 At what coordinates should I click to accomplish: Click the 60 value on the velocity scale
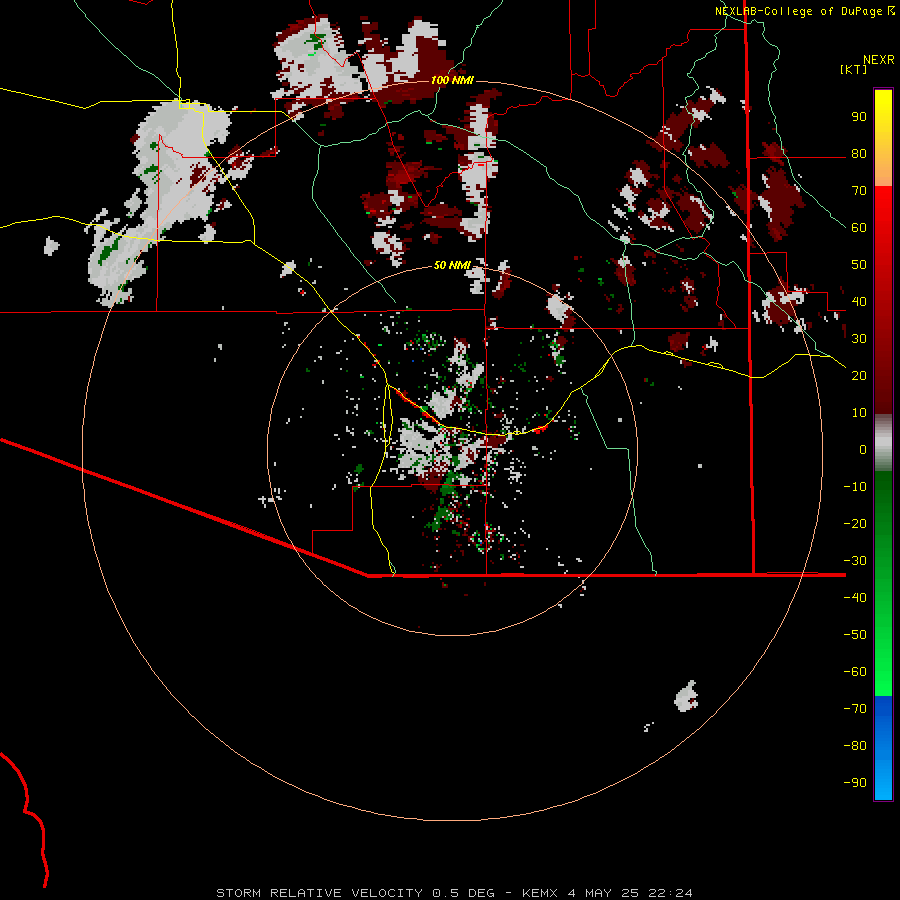859,228
